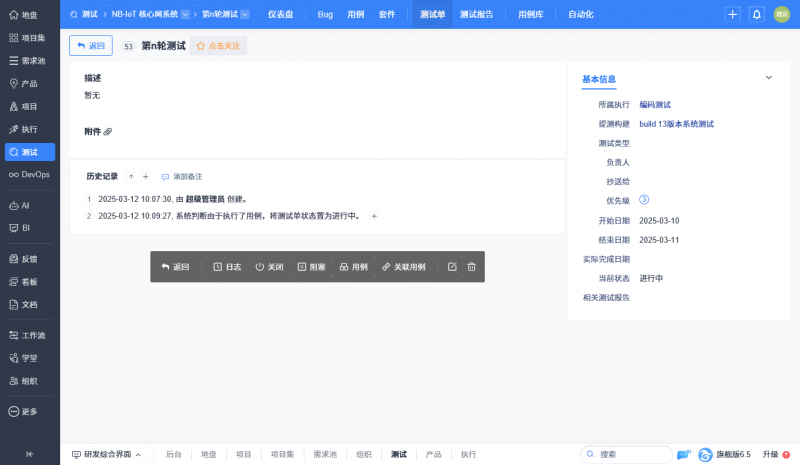The height and width of the screenshot is (465, 800).
Task: Click 测试 in the top breadcrumb
Action: [89, 14]
